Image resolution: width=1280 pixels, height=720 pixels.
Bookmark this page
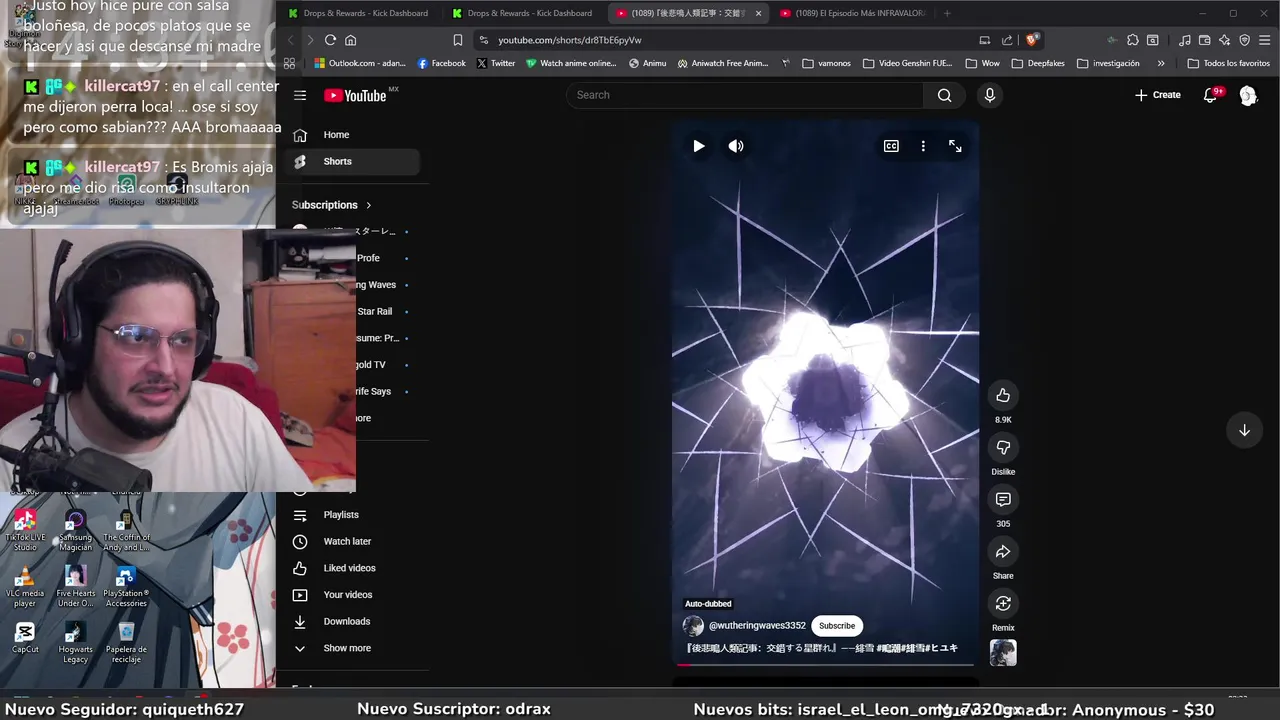point(457,40)
